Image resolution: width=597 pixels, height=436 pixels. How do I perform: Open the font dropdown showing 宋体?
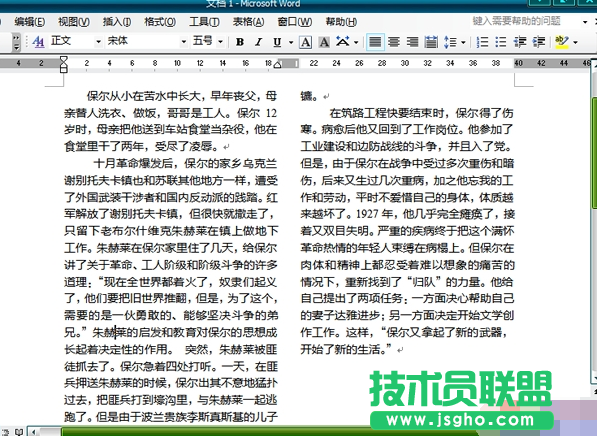[x=184, y=42]
